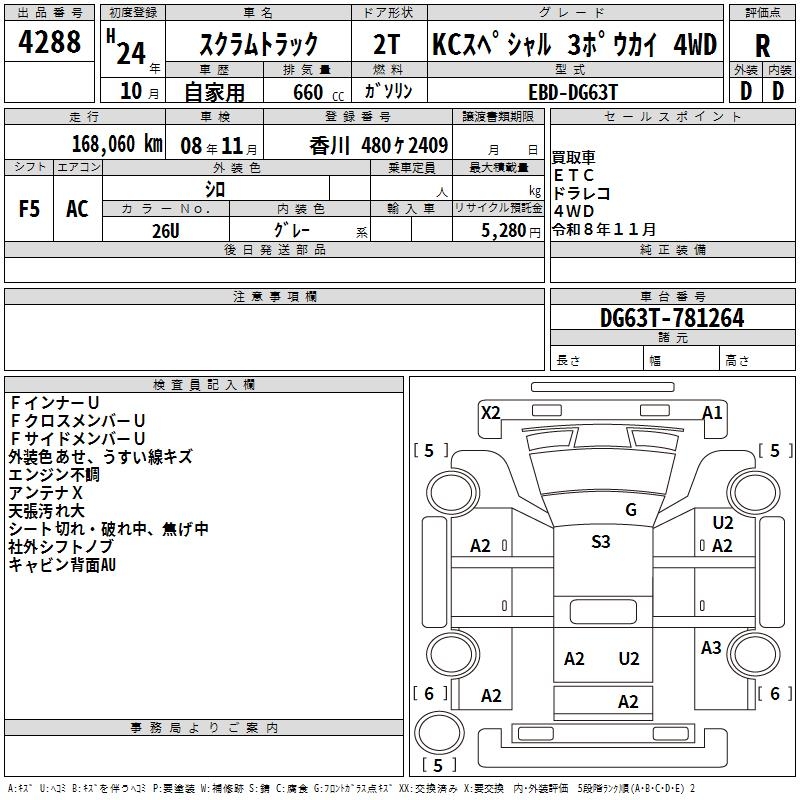
Task: Select 令和8年11月 in the sales points
Action: click(604, 229)
